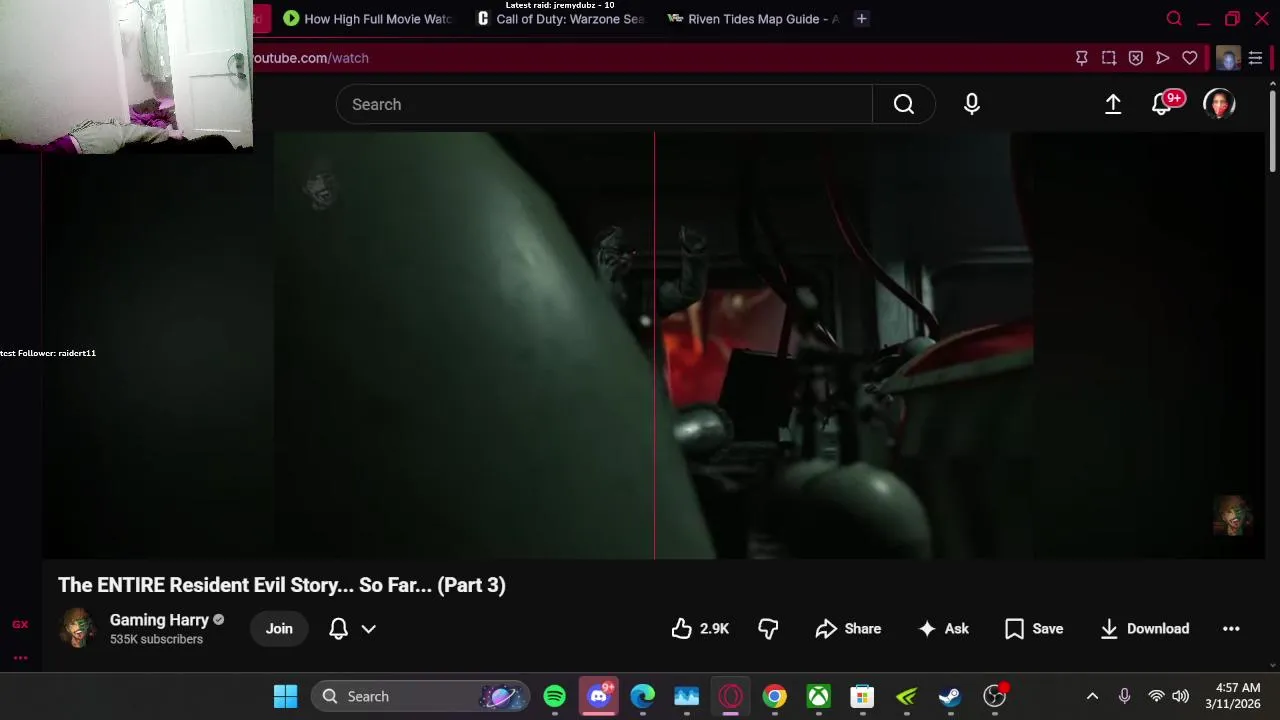Open Gaming Harry channel name link
The height and width of the screenshot is (720, 1280).
159,620
